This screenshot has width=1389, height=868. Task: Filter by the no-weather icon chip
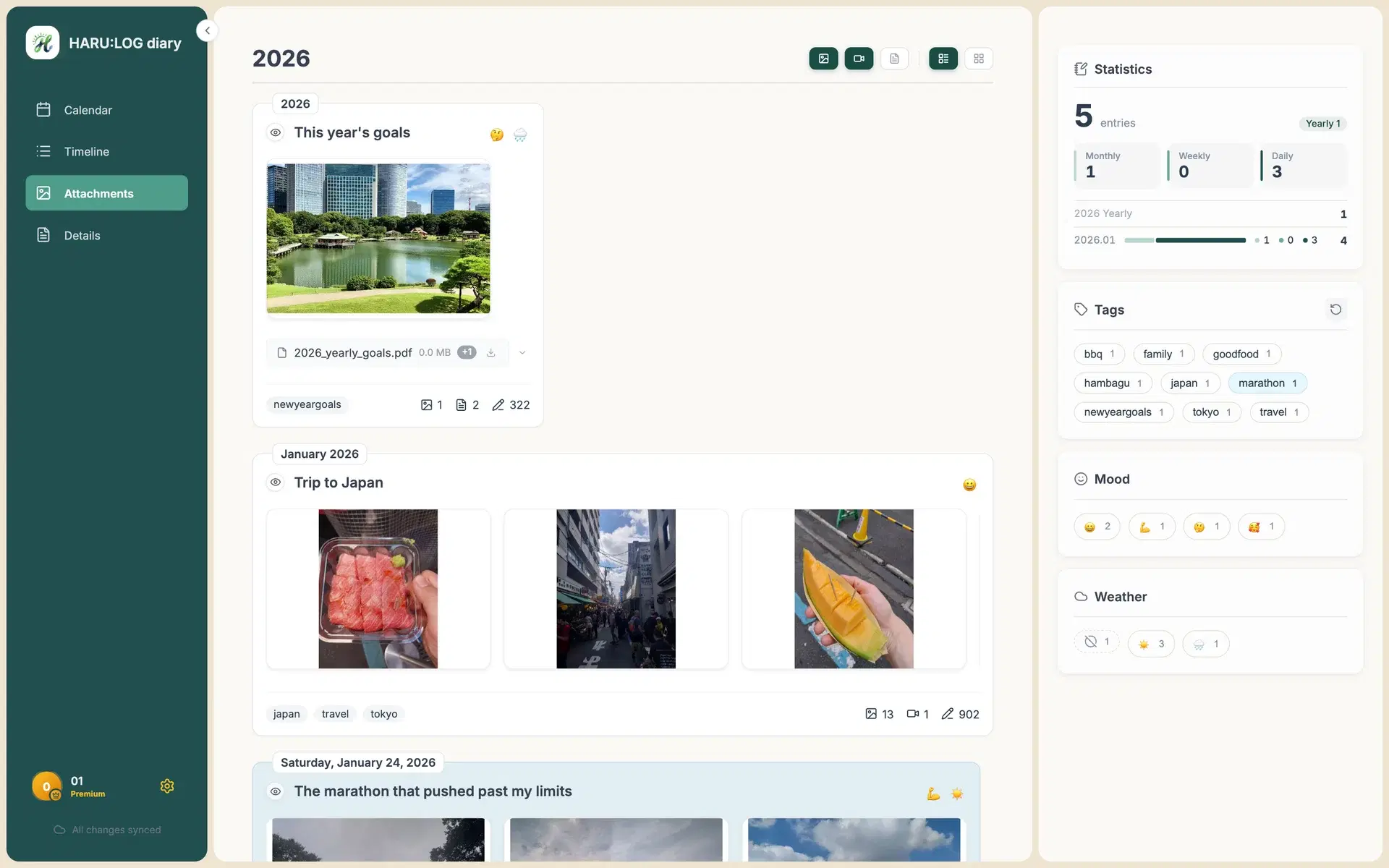[x=1097, y=642]
